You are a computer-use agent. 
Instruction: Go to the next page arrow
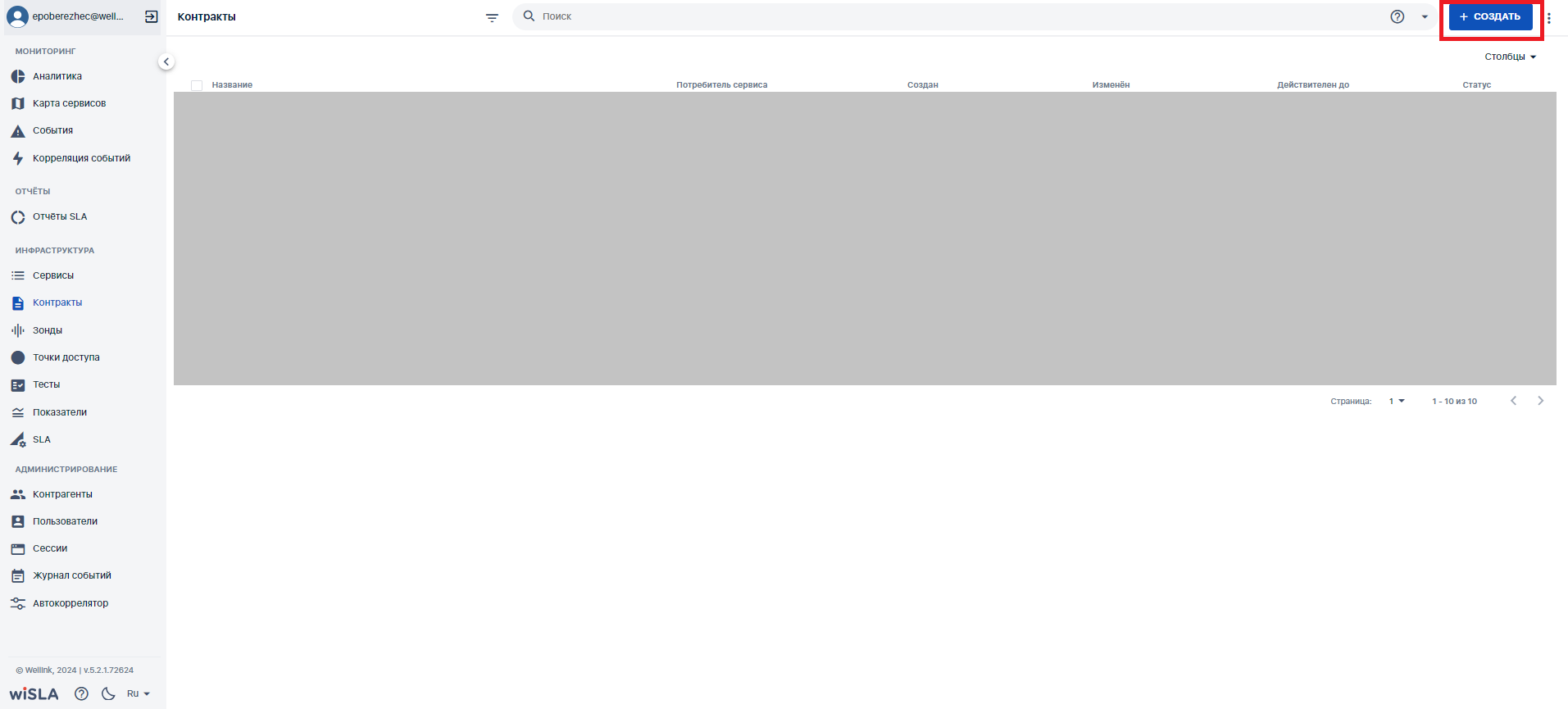[x=1541, y=401]
